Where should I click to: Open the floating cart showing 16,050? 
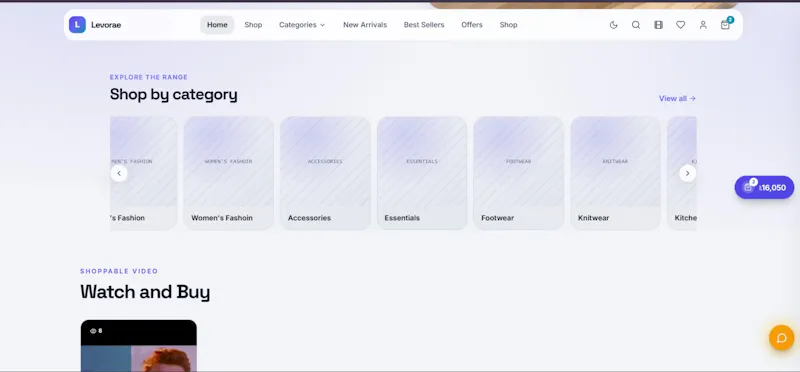(x=764, y=187)
